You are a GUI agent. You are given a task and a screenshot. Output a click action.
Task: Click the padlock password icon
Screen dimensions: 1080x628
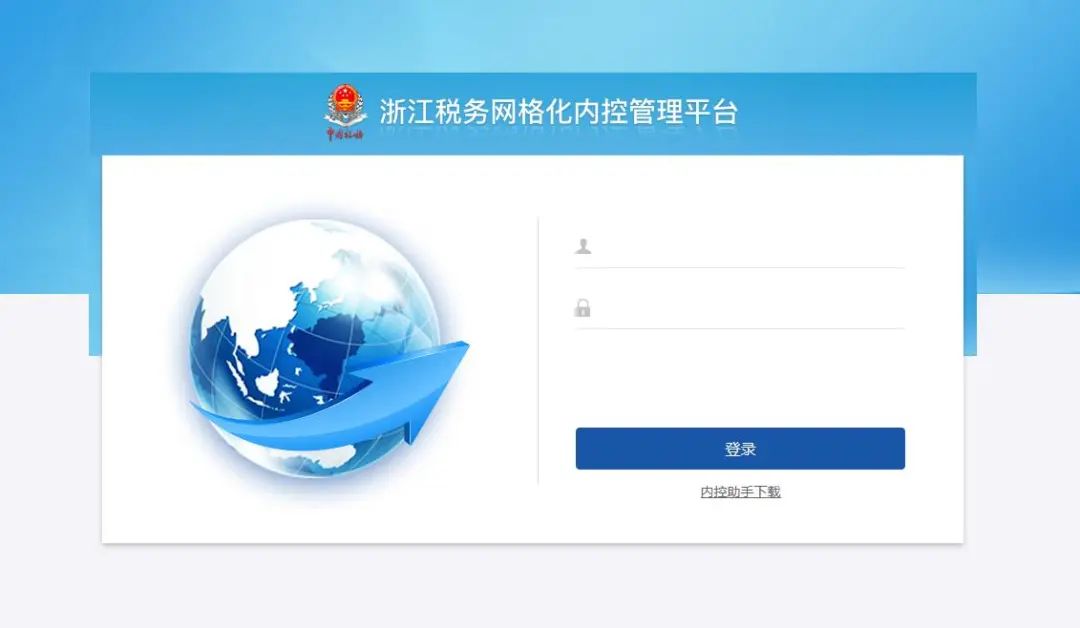pos(583,307)
